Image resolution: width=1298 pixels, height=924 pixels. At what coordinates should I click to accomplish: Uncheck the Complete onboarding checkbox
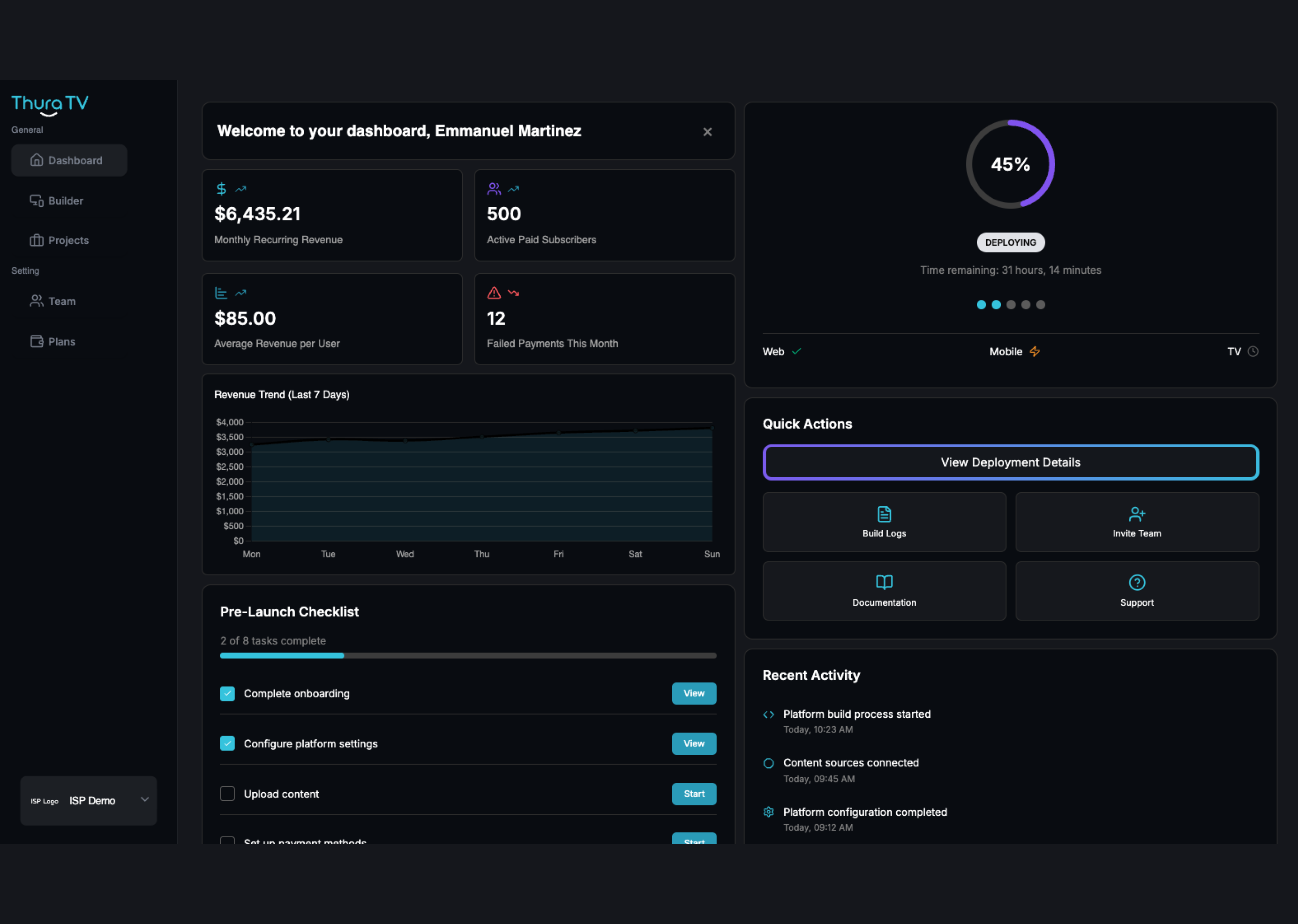pyautogui.click(x=227, y=693)
